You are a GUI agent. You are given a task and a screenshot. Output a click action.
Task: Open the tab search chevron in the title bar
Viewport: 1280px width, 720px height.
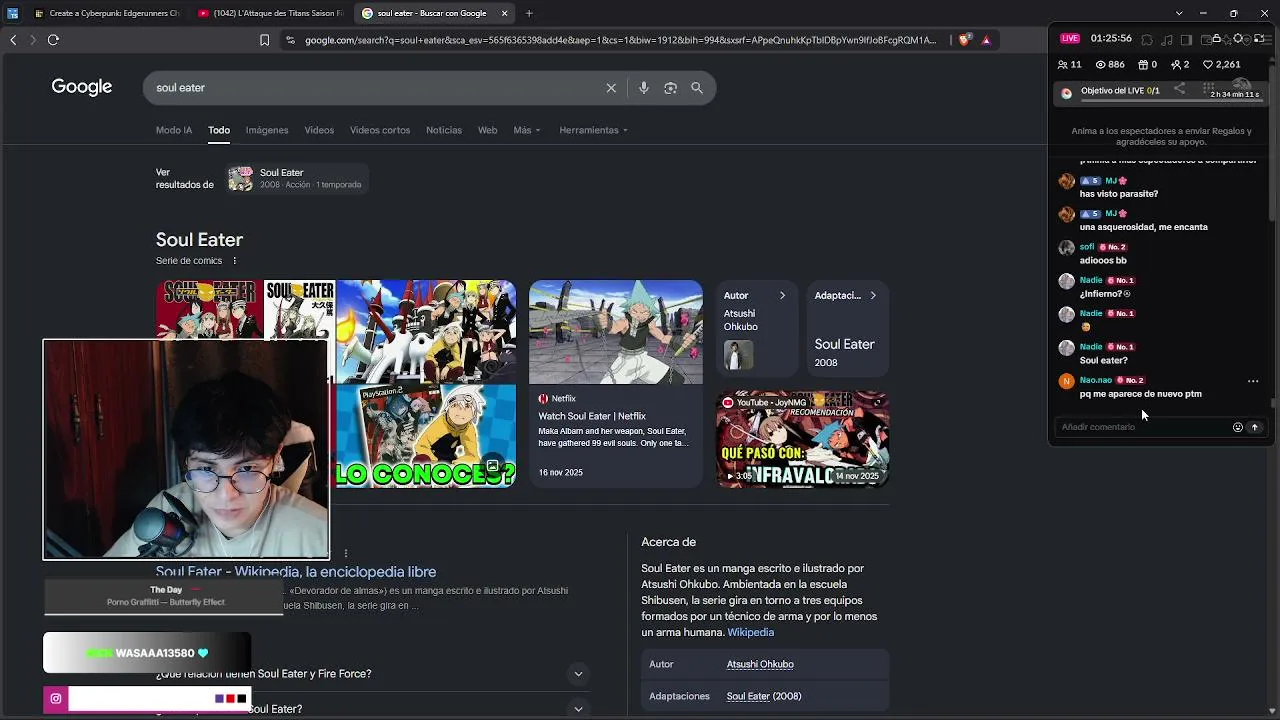pos(1179,13)
